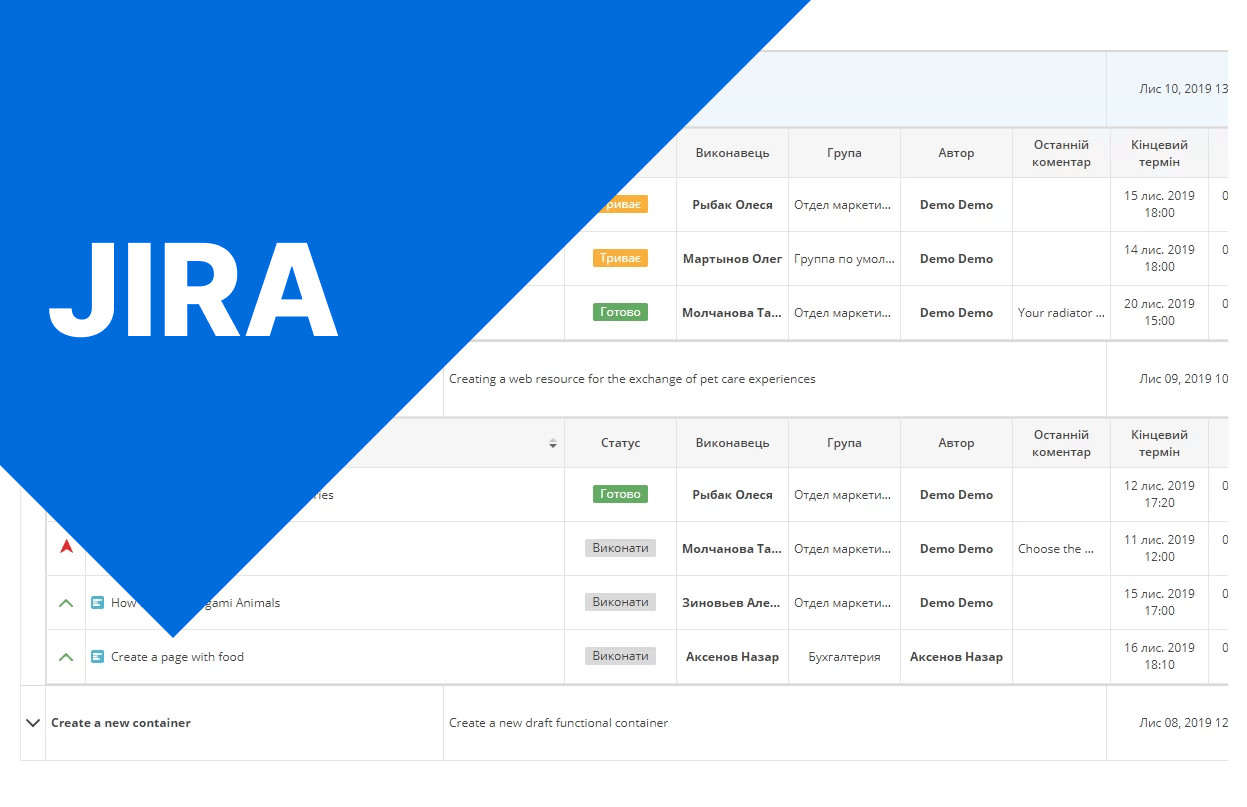Click Молчанова assignee in the 11 лис. 2019 row

733,549
